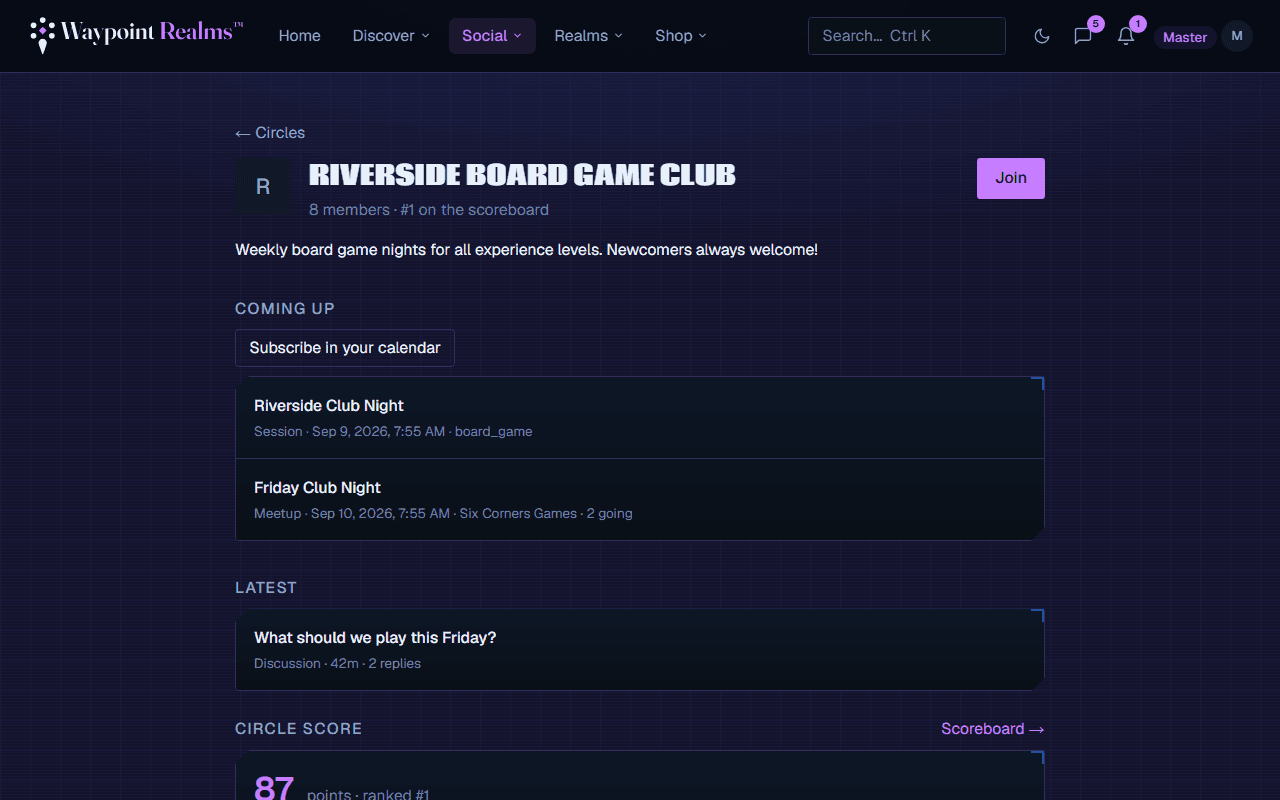This screenshot has height=800, width=1280.
Task: Go back to Circles
Action: click(270, 133)
